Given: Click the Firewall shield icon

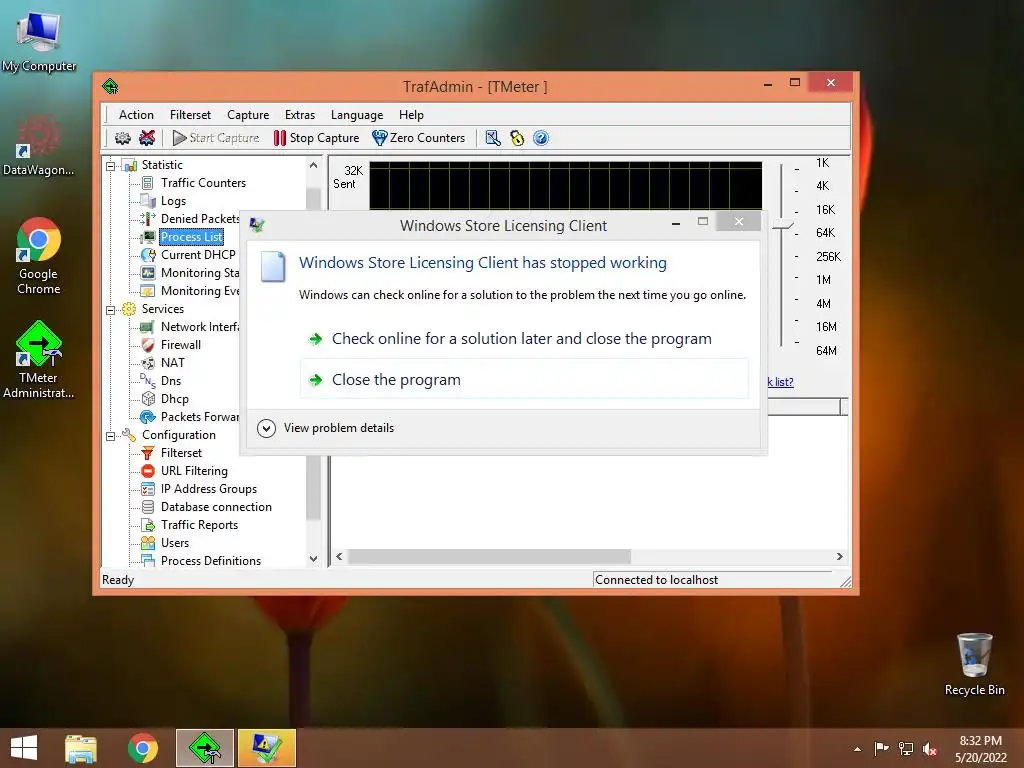Looking at the screenshot, I should (x=148, y=345).
